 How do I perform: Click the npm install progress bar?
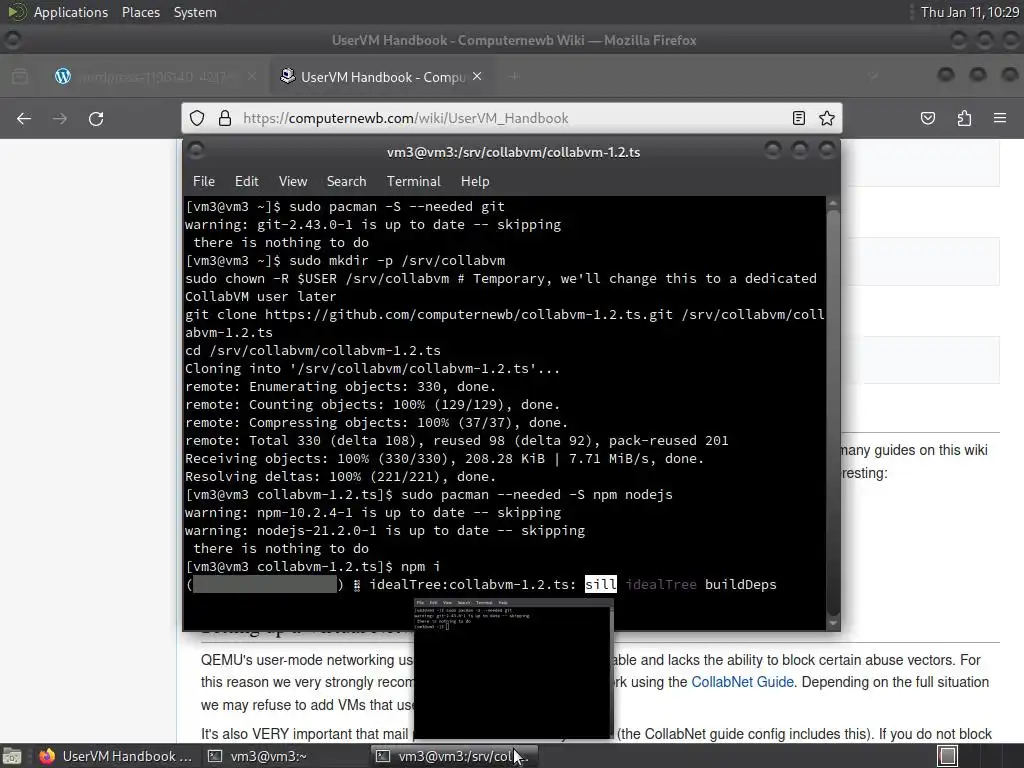(x=265, y=584)
